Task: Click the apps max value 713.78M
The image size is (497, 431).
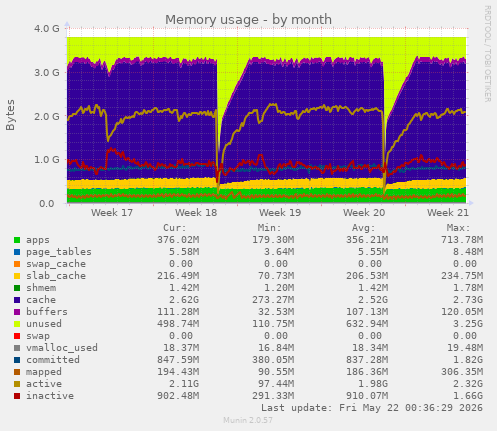Action: (x=462, y=240)
